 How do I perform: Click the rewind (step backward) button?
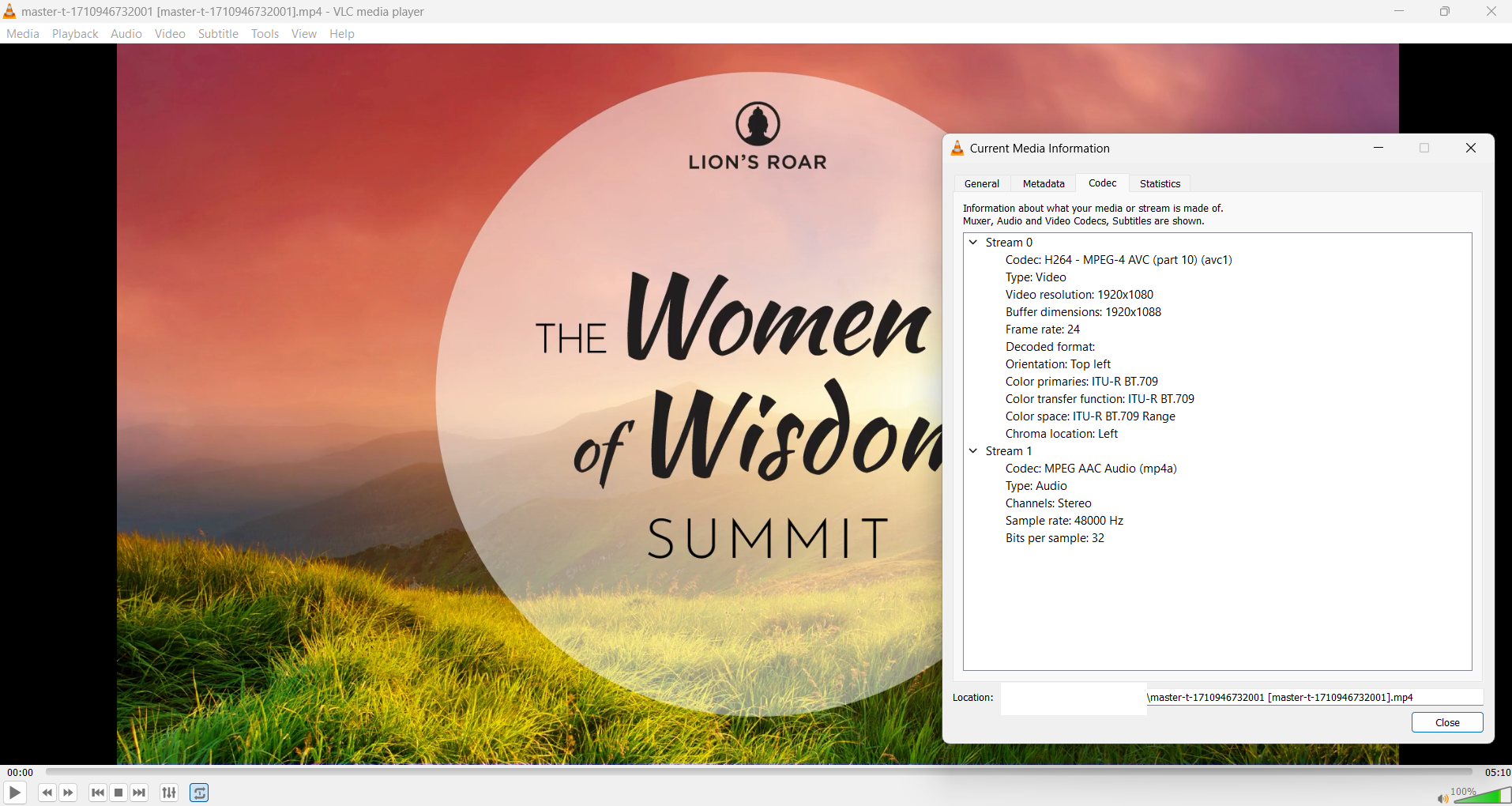pos(47,793)
